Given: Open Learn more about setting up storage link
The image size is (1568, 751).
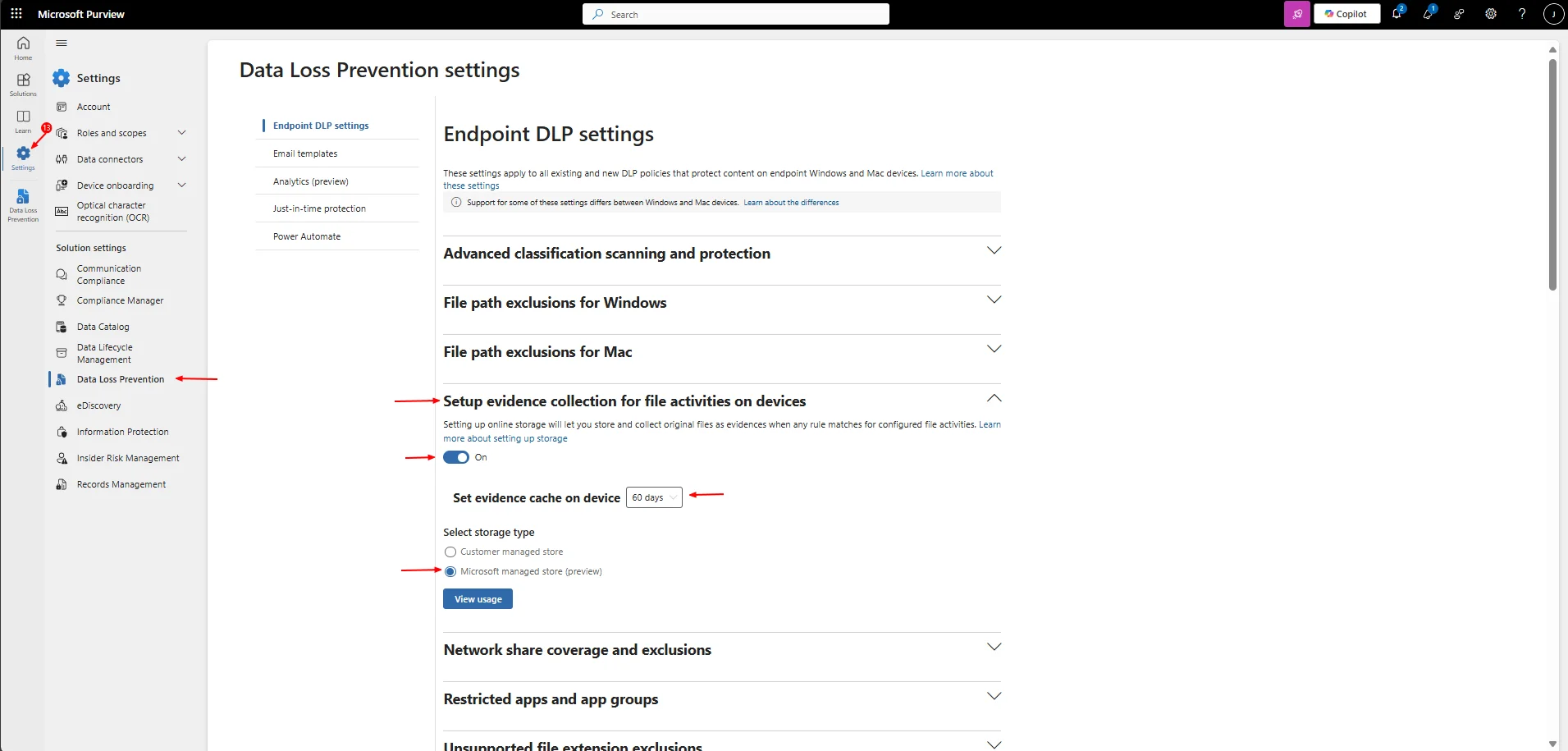Looking at the screenshot, I should tap(505, 438).
